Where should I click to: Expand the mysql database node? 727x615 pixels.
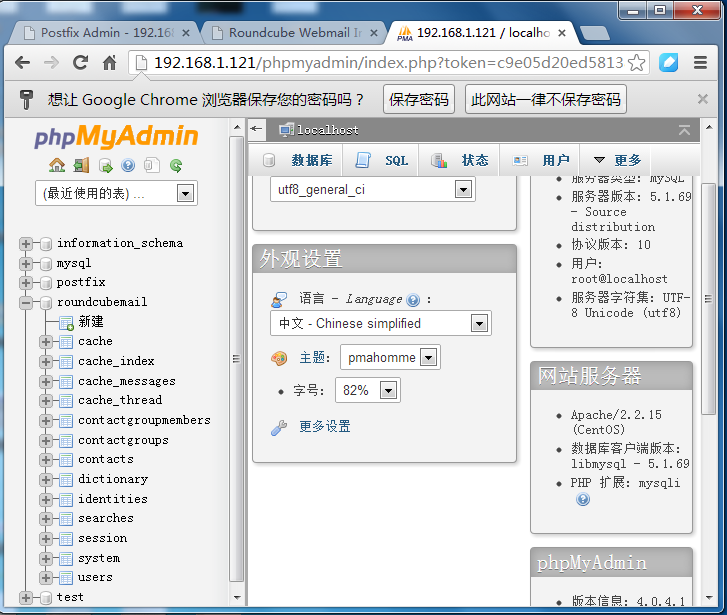click(26, 263)
